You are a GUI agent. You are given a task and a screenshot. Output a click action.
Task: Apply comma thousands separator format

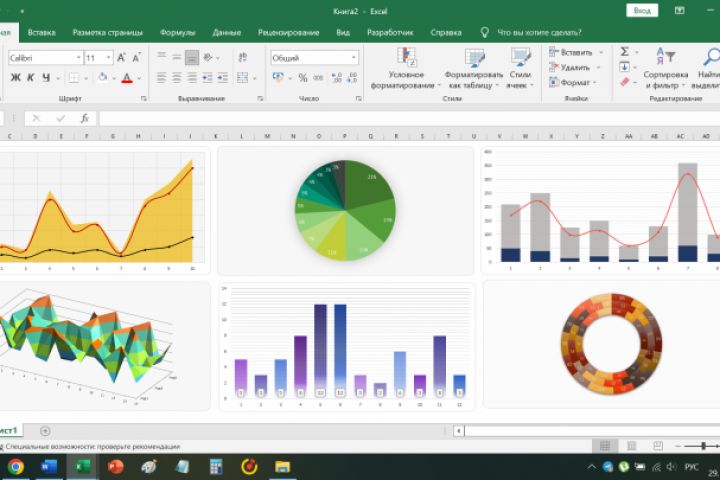pyautogui.click(x=318, y=78)
